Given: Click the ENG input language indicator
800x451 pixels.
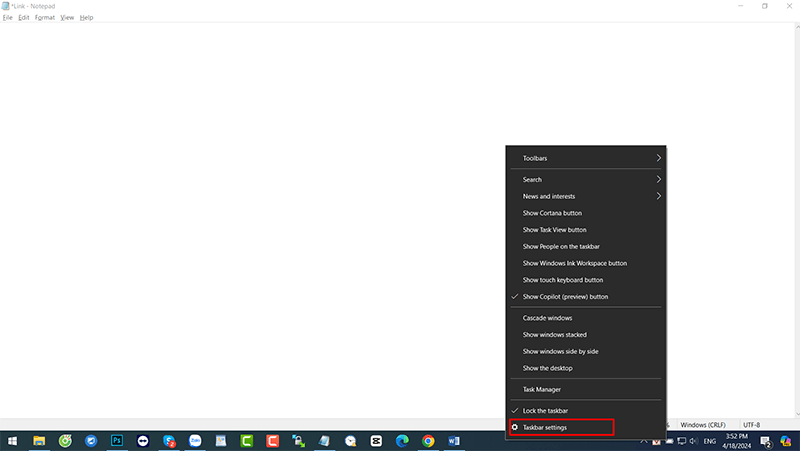Looking at the screenshot, I should pyautogui.click(x=710, y=441).
